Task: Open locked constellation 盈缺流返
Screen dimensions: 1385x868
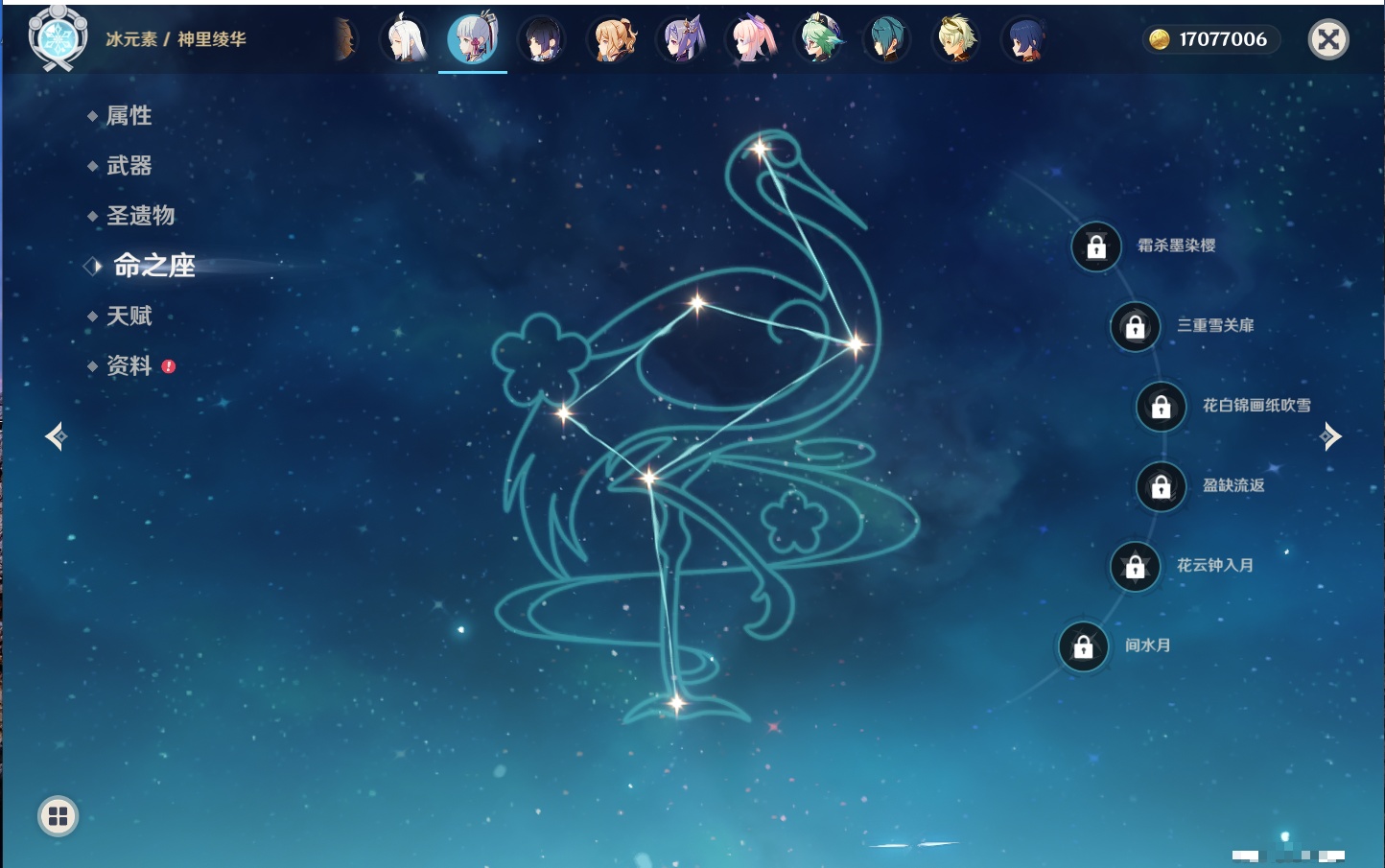Action: [x=1161, y=487]
